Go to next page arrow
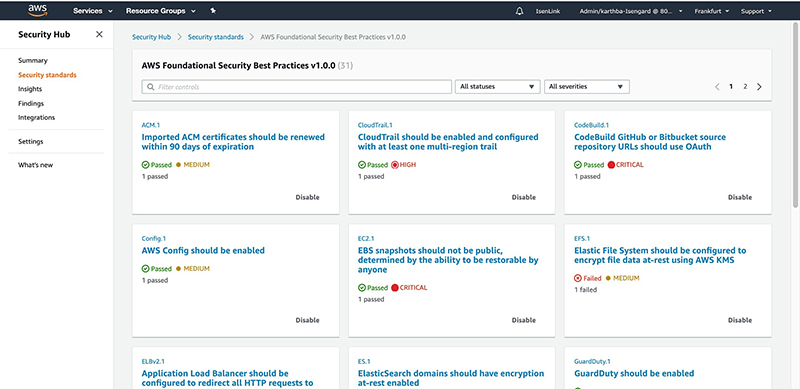Screen dimensions: 800x389 pyautogui.click(x=759, y=87)
